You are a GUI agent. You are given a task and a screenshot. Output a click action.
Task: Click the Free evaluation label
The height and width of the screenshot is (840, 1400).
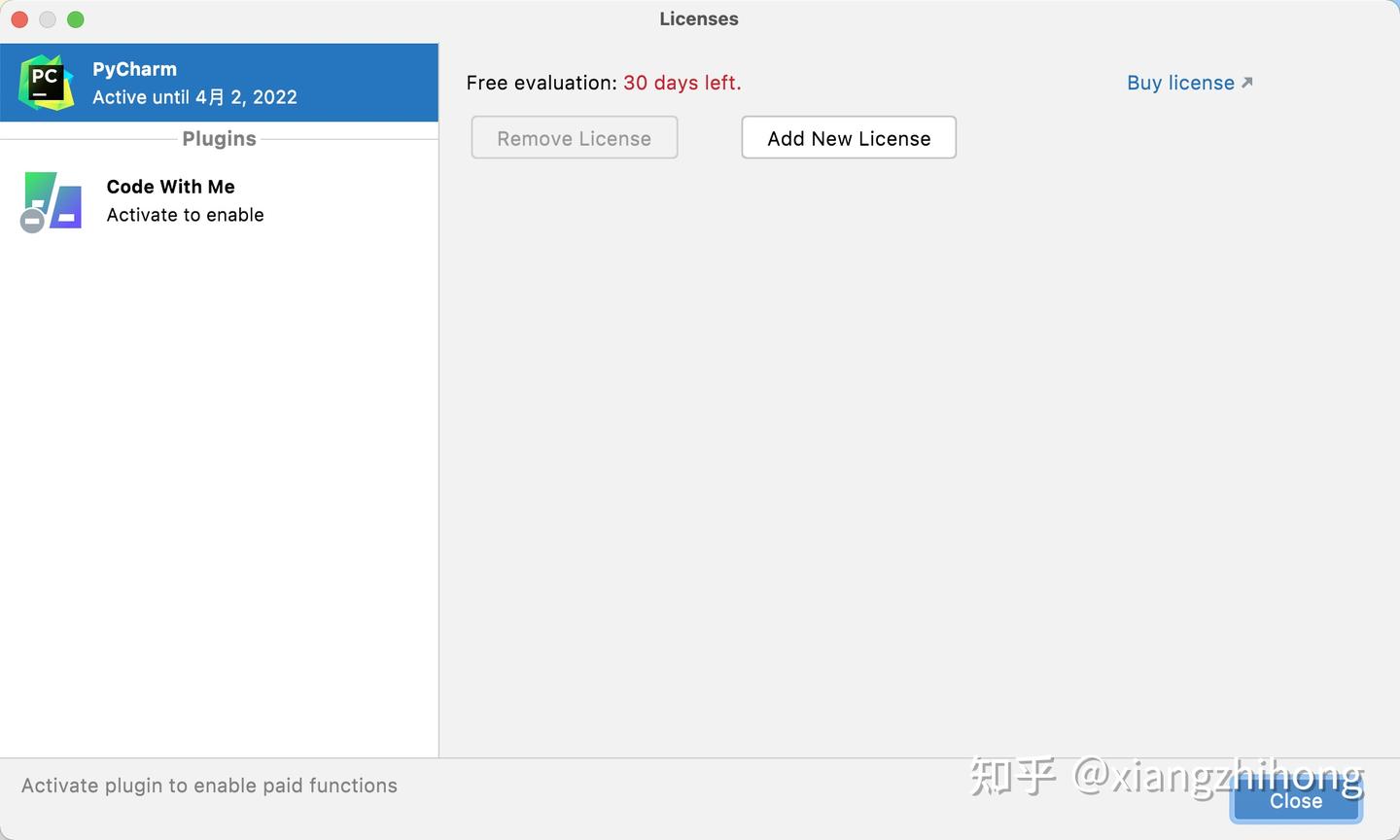tap(541, 83)
